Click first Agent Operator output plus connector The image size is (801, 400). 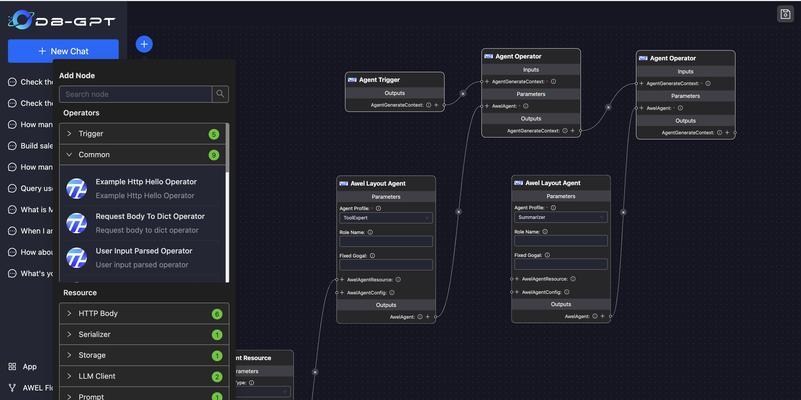(x=572, y=131)
